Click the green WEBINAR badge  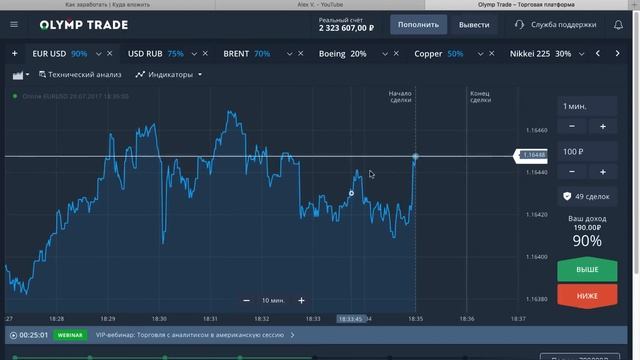(70, 335)
